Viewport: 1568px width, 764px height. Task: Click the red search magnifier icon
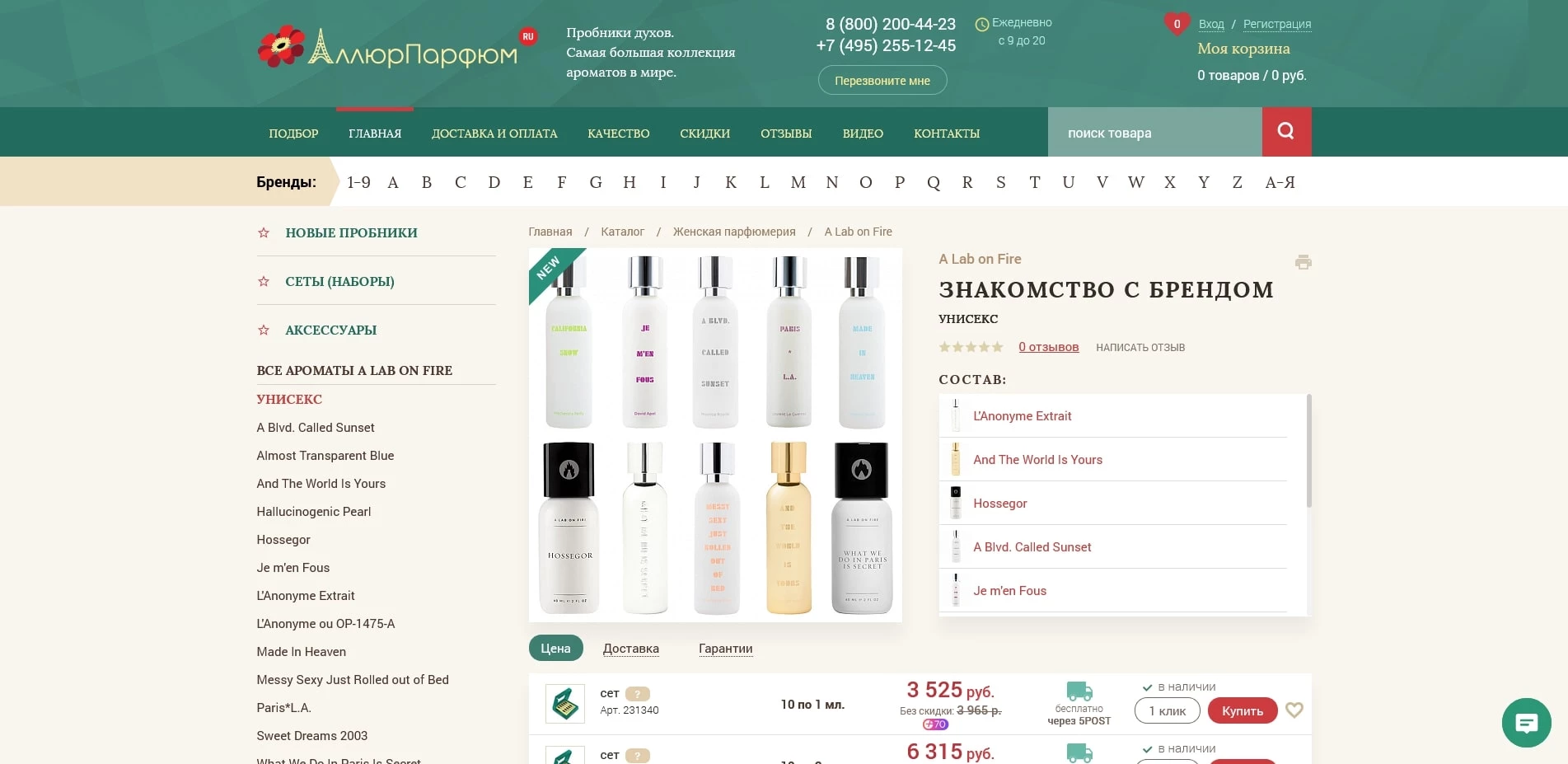[1286, 132]
